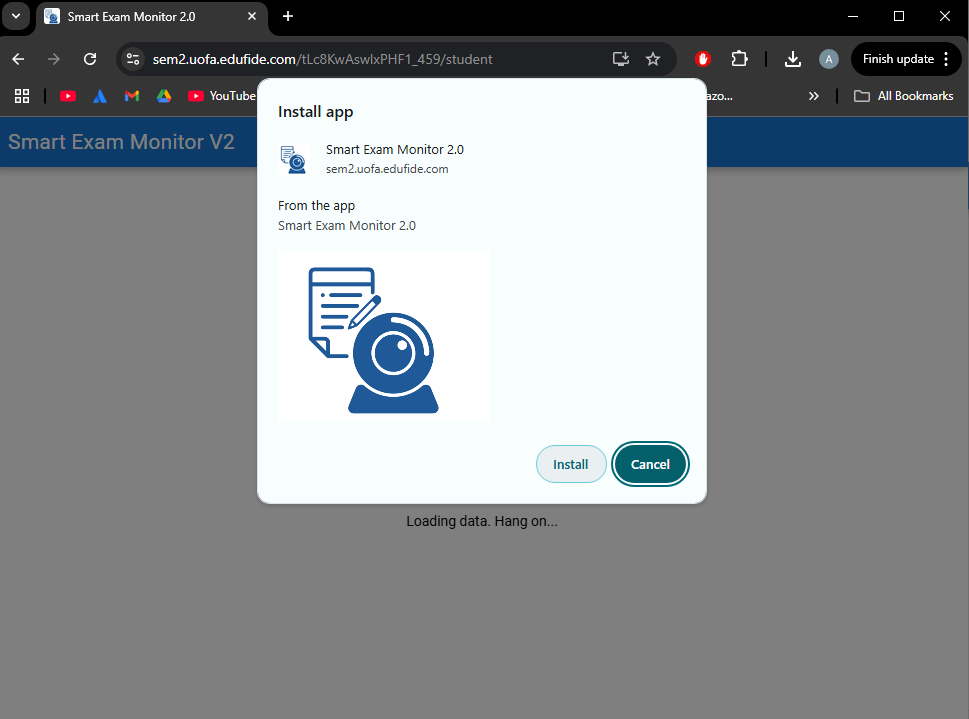969x719 pixels.
Task: Expand hidden bookmarks with the double-chevron
Action: coord(813,96)
